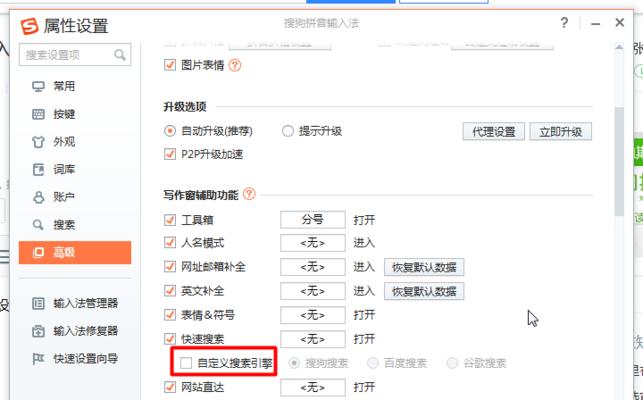The height and width of the screenshot is (400, 643).
Task: Uncheck the 工具箱 checkbox
Action: (x=170, y=220)
